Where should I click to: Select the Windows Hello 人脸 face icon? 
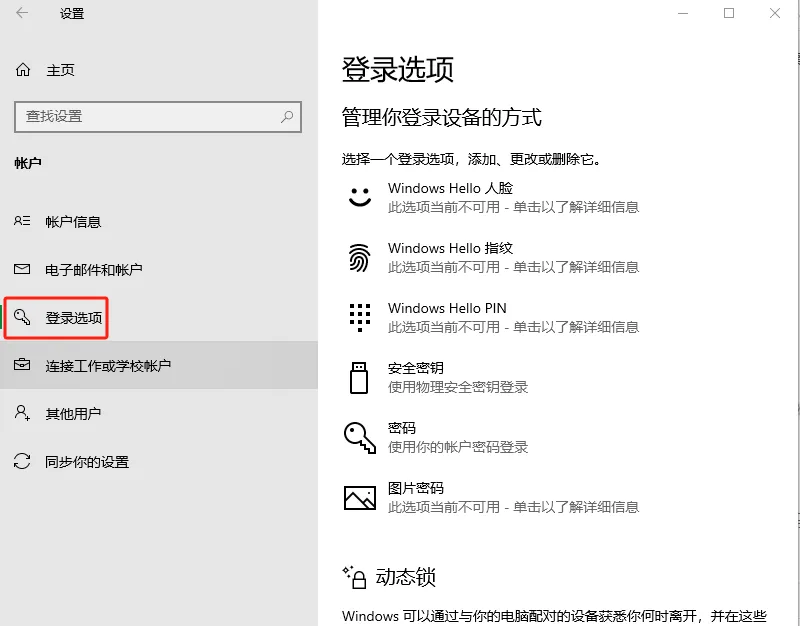point(358,196)
